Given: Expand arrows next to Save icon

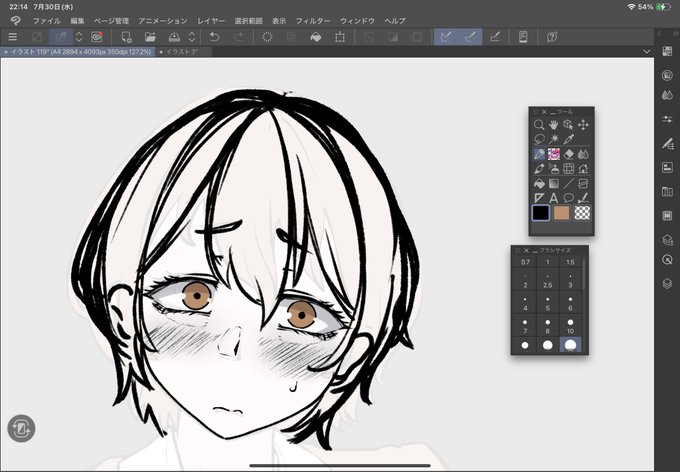Looking at the screenshot, I should point(192,37).
